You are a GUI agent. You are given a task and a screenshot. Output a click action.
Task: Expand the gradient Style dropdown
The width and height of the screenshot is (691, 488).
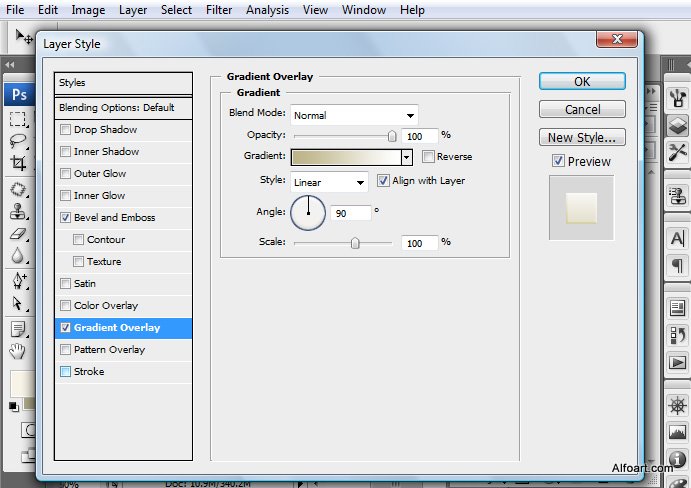[329, 182]
